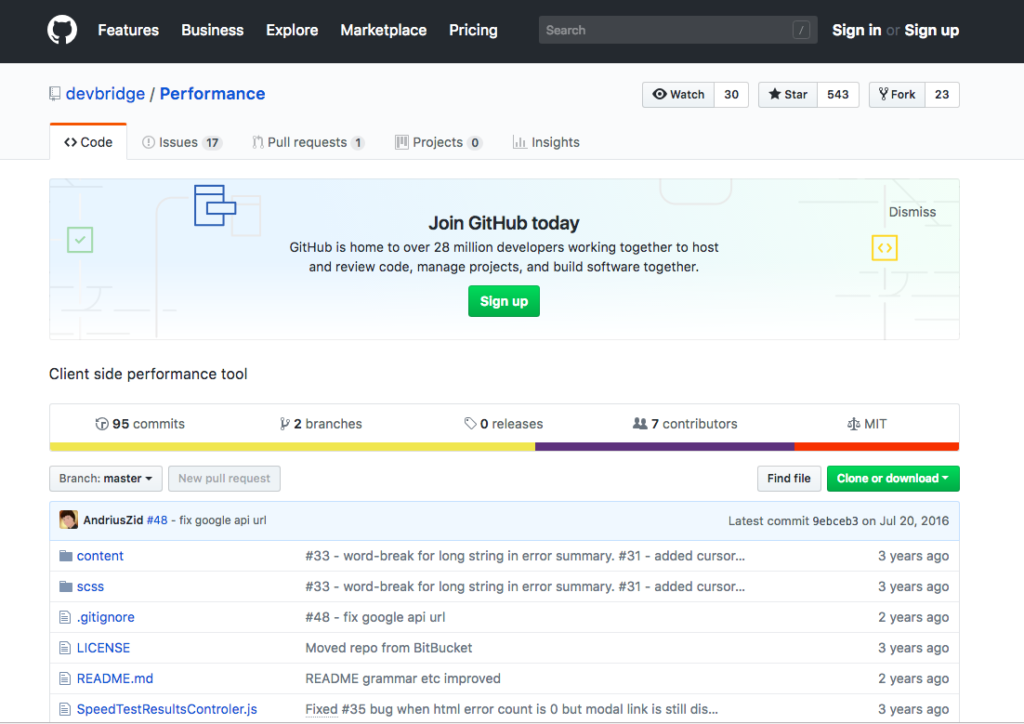Image resolution: width=1024 pixels, height=724 pixels.
Task: Open the AndriusZid author link
Action: pyautogui.click(x=113, y=520)
